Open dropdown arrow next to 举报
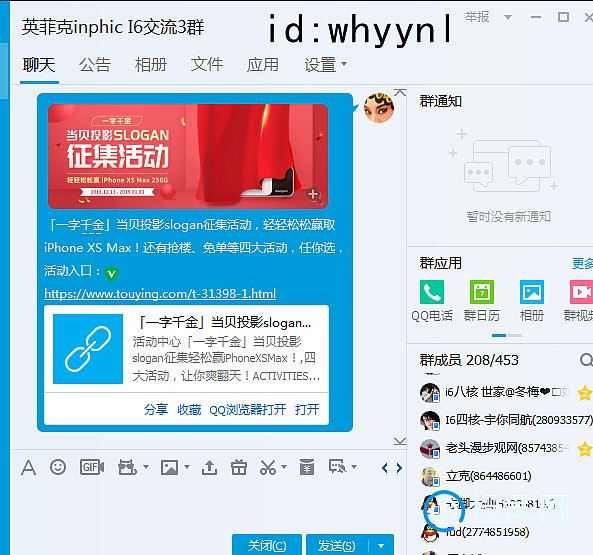The height and width of the screenshot is (555, 593). tap(508, 17)
